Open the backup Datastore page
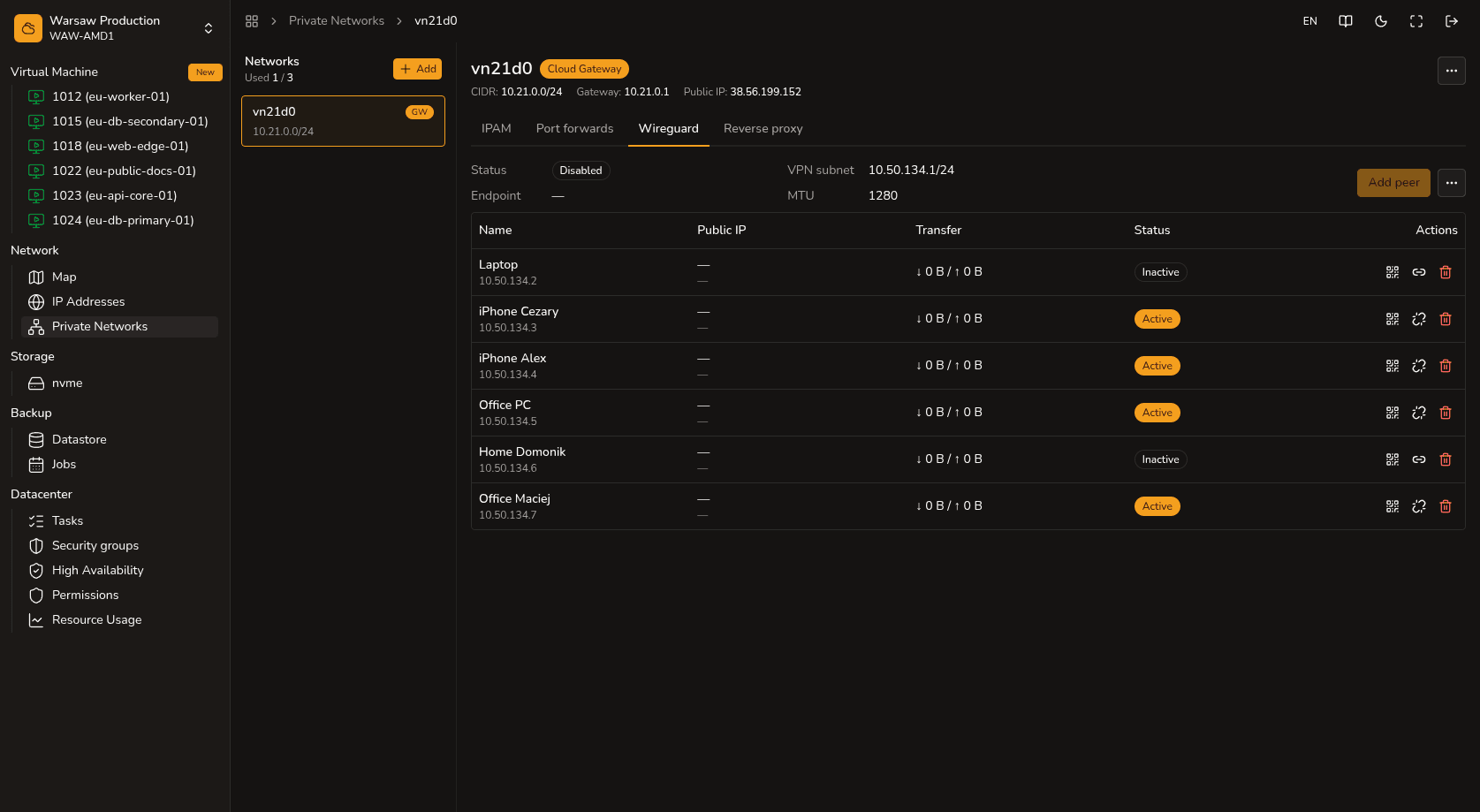The width and height of the screenshot is (1480, 812). pyautogui.click(x=119, y=439)
